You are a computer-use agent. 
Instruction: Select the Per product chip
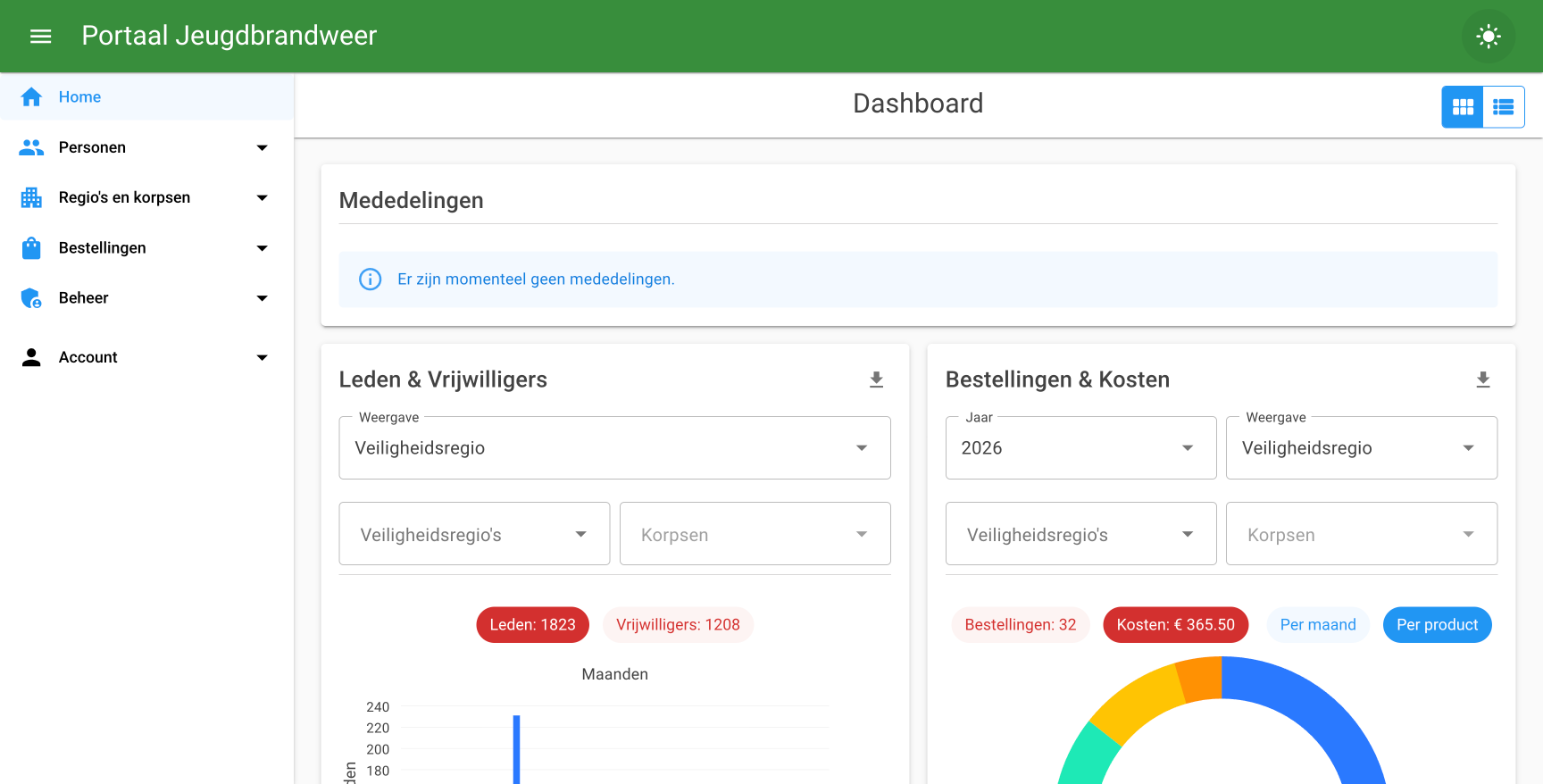[x=1437, y=625]
